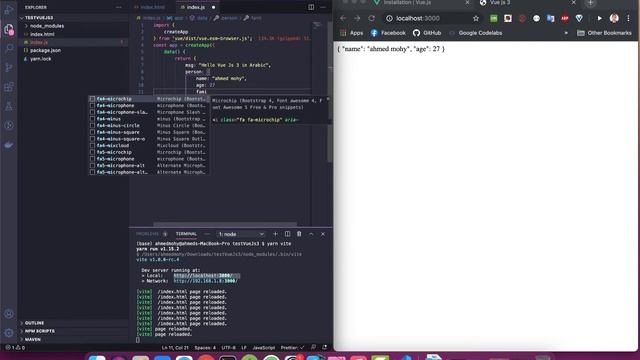
Task: Open a new Chrome tab
Action: [x=590, y=3]
